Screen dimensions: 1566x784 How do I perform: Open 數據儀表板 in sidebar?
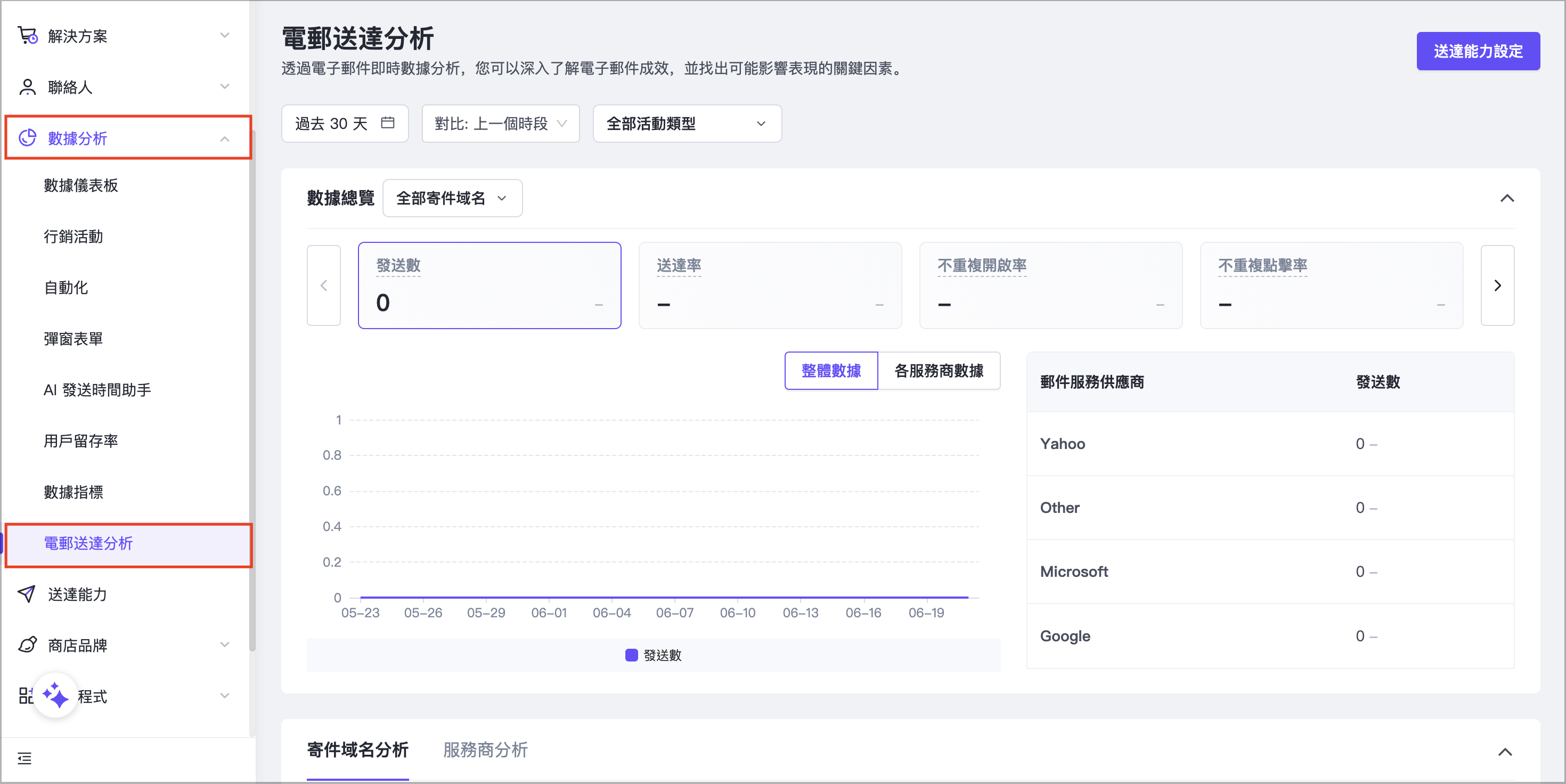(x=81, y=185)
